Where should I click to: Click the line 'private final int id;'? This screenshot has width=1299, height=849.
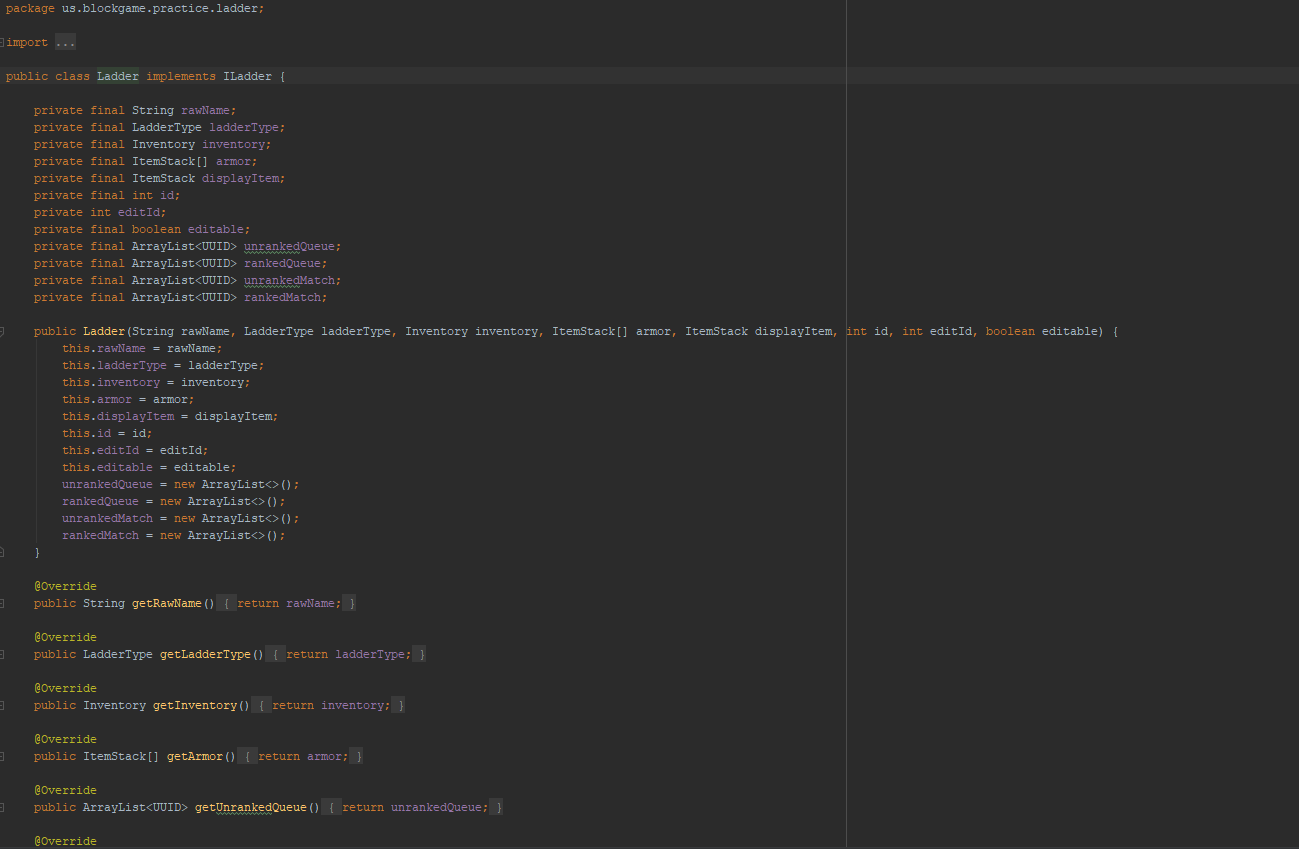point(107,195)
